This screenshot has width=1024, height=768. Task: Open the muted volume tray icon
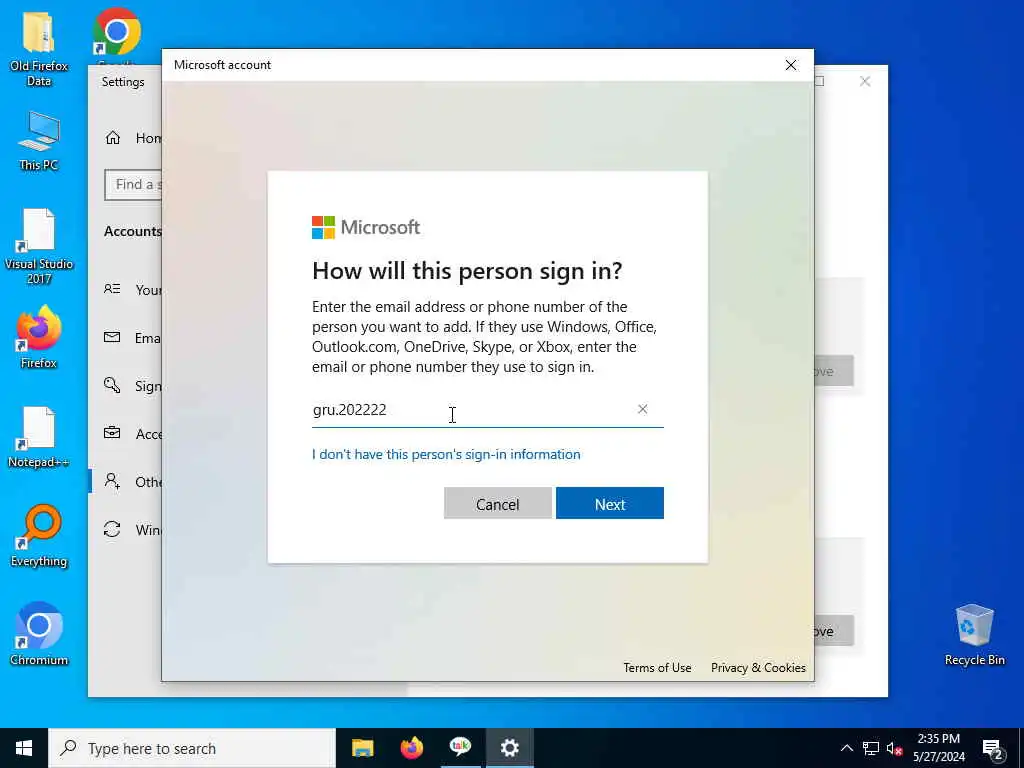(x=894, y=748)
